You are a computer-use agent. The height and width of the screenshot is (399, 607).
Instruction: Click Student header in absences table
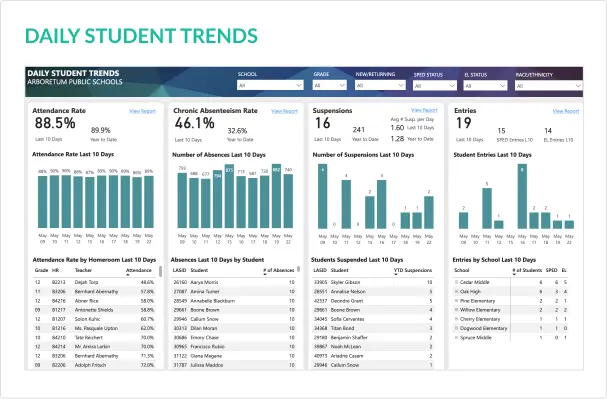coord(199,271)
